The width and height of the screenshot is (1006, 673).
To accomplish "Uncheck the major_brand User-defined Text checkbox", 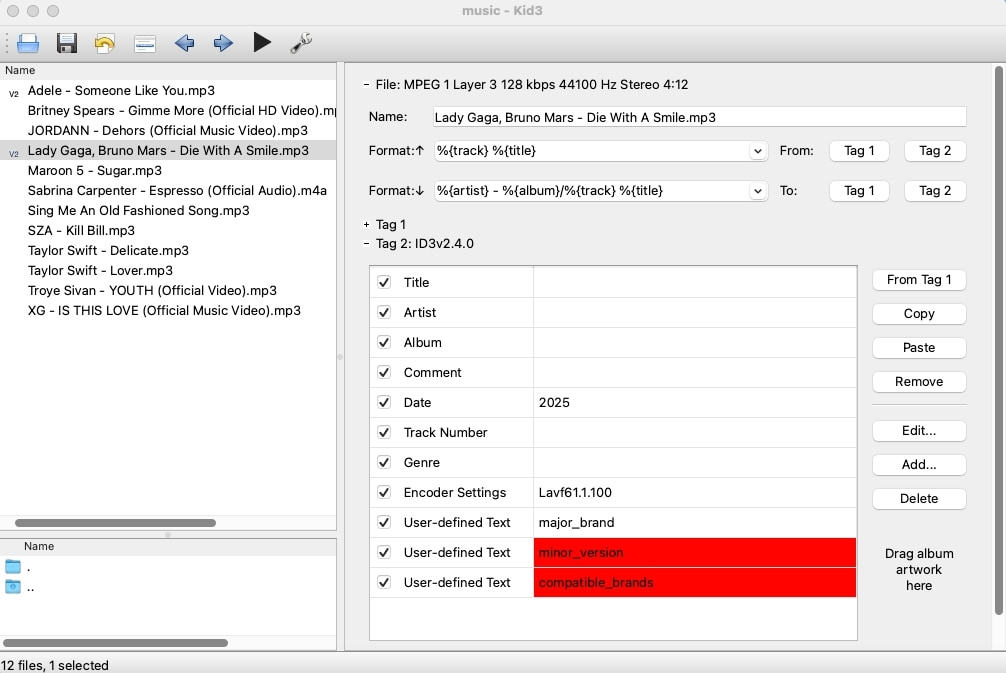I will 384,522.
